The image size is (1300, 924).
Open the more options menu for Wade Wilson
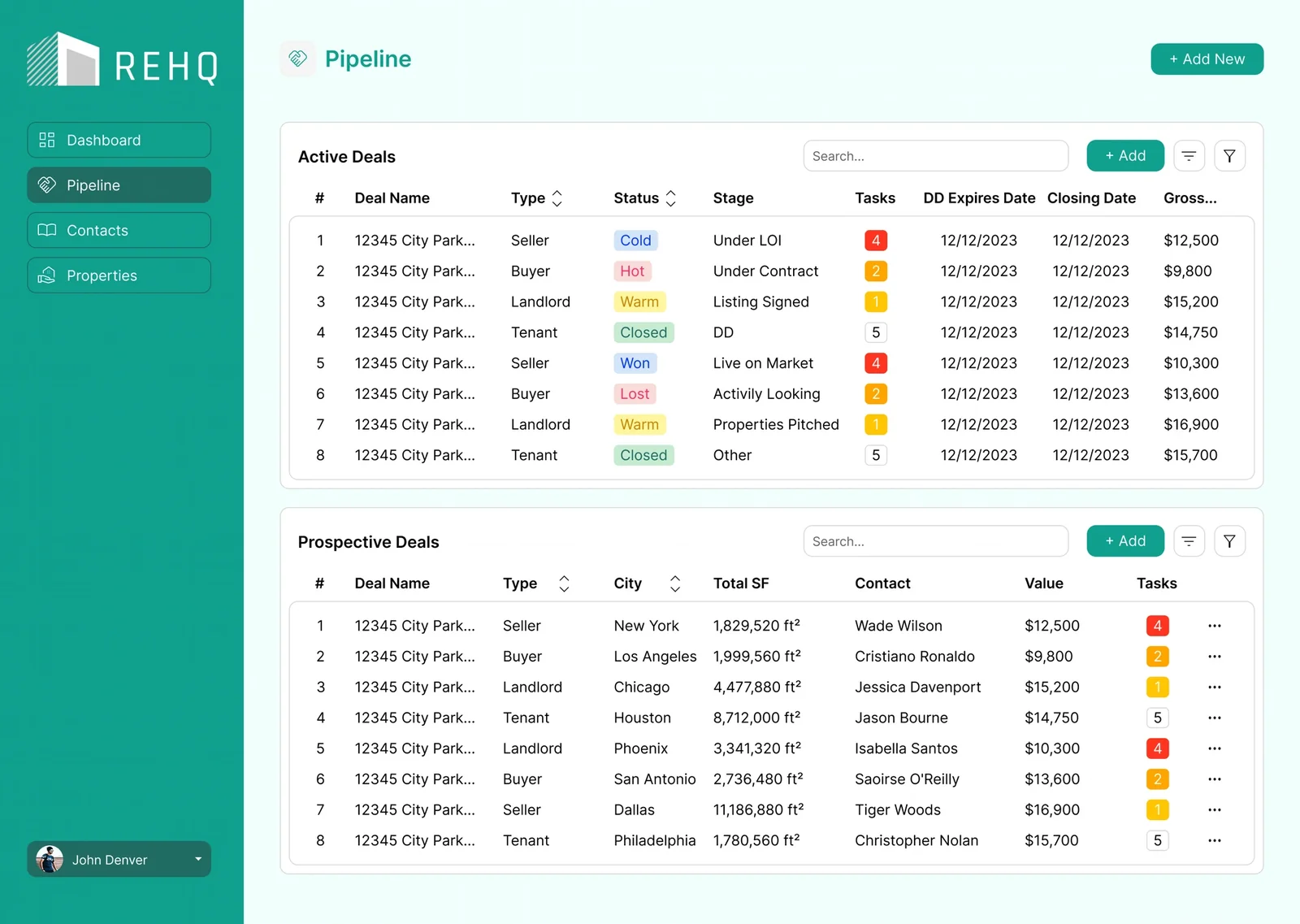point(1215,626)
